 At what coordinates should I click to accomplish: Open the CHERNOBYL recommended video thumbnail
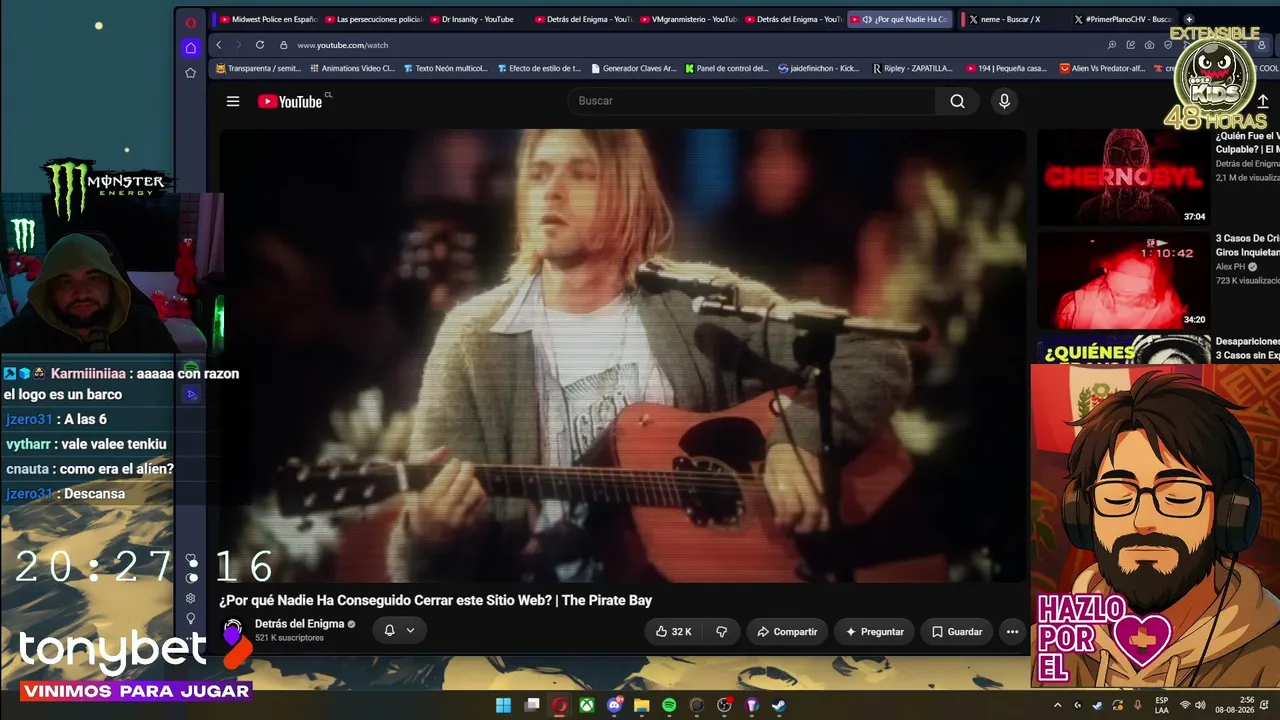tap(1123, 177)
